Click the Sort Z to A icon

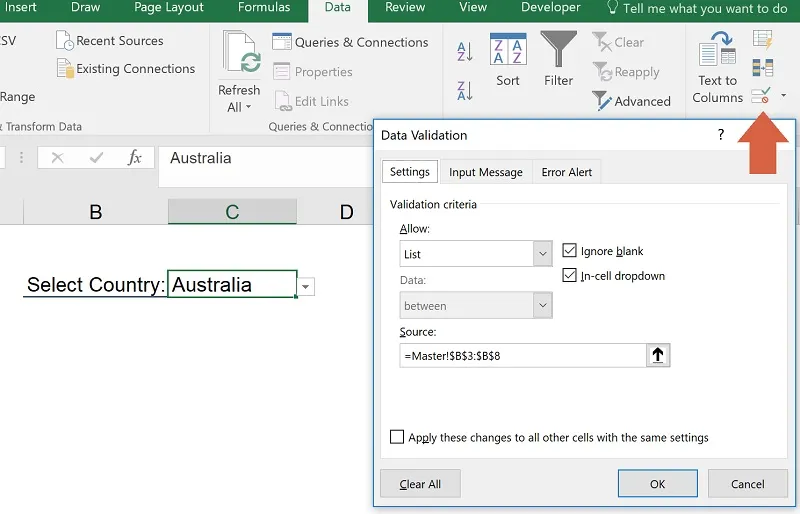coord(465,91)
